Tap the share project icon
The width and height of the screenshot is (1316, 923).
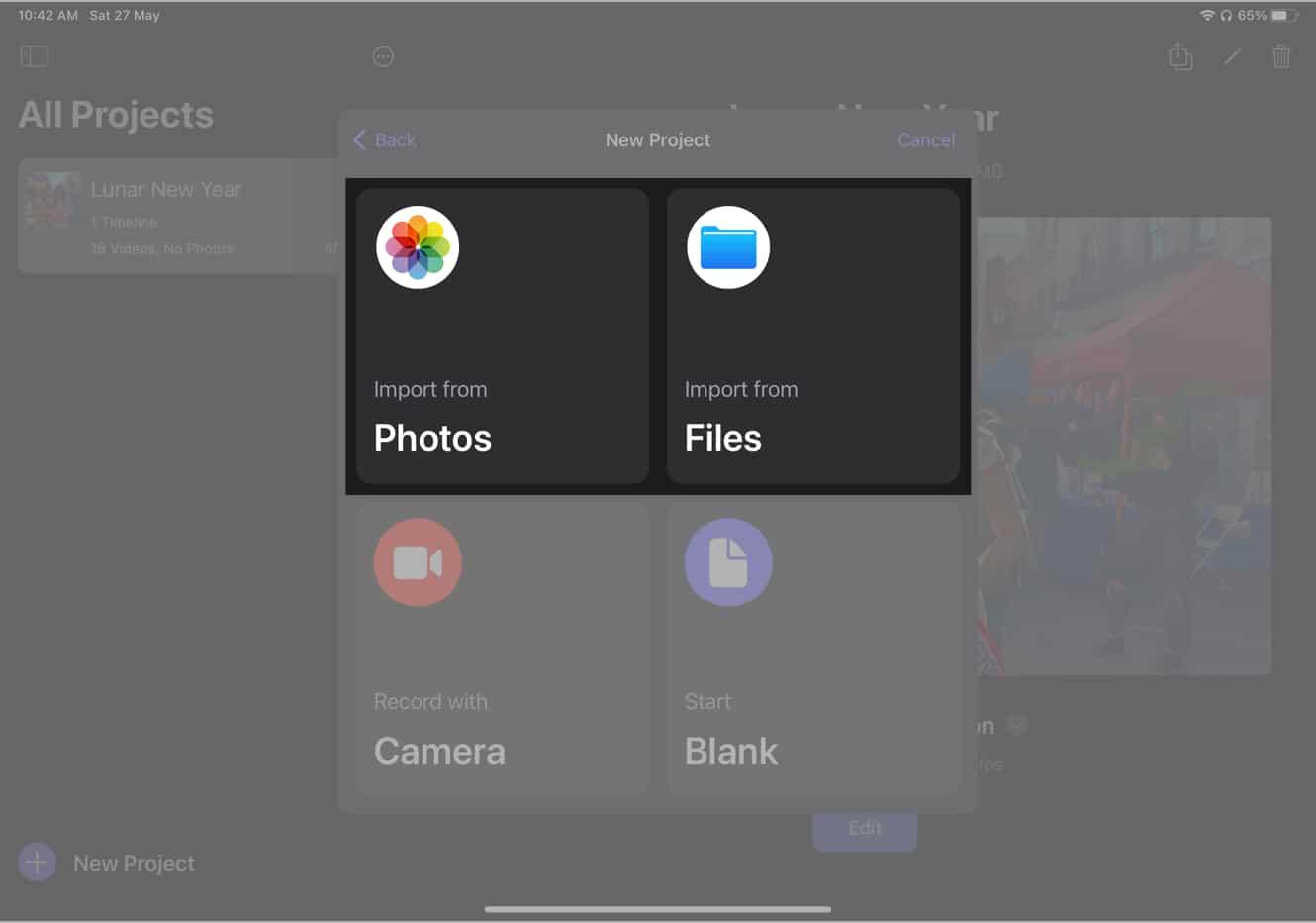click(1180, 56)
